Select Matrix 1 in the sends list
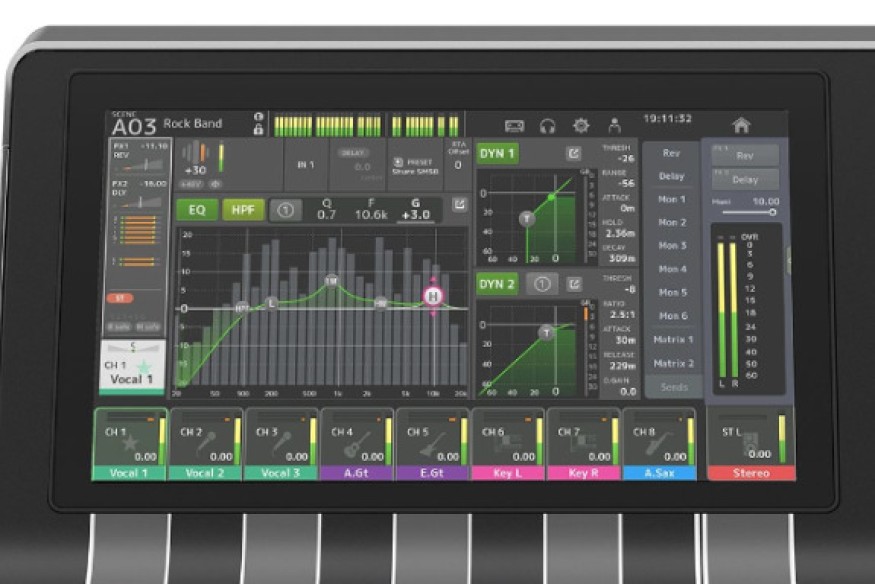The image size is (875, 584). pyautogui.click(x=673, y=340)
